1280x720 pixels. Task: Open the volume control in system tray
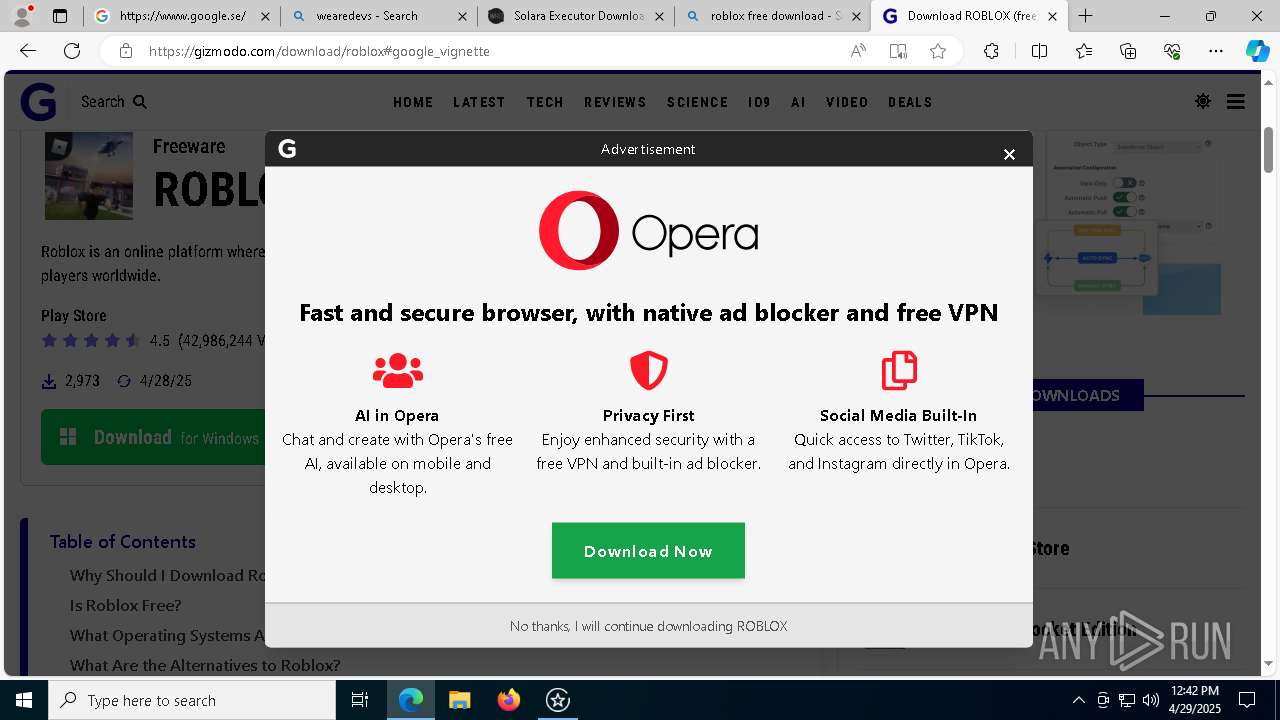1150,700
